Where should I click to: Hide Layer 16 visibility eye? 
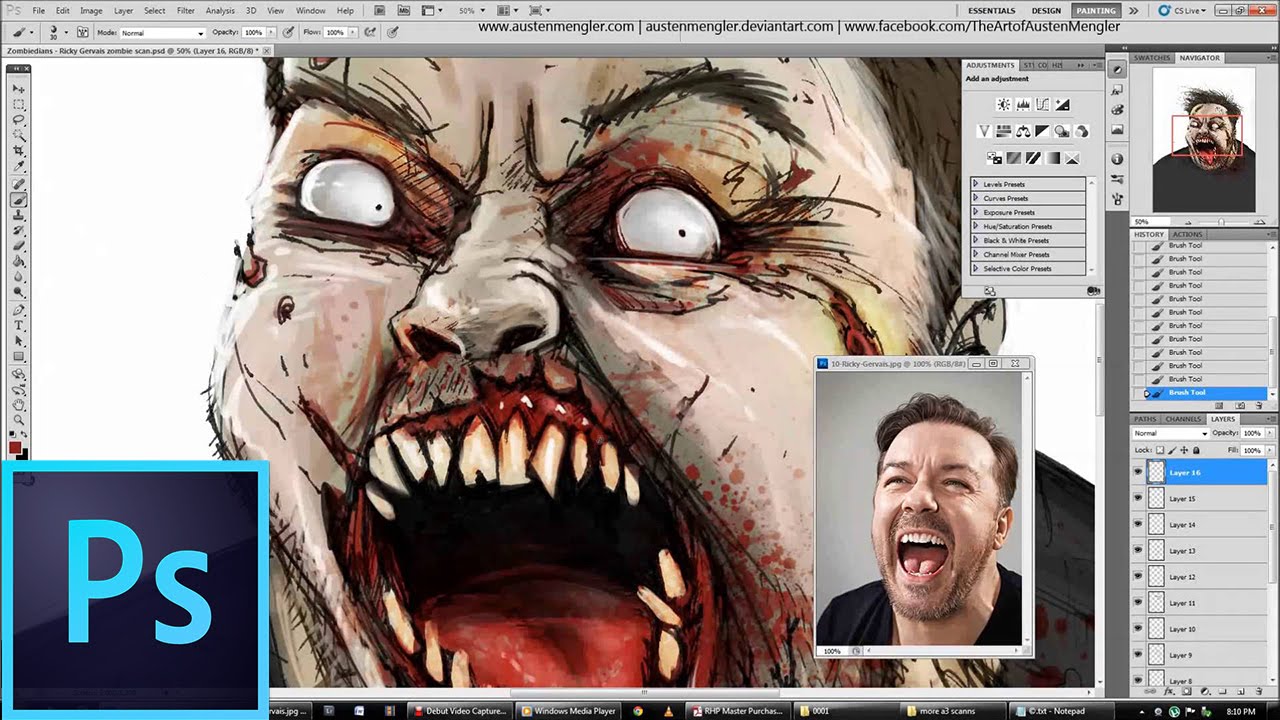1138,472
